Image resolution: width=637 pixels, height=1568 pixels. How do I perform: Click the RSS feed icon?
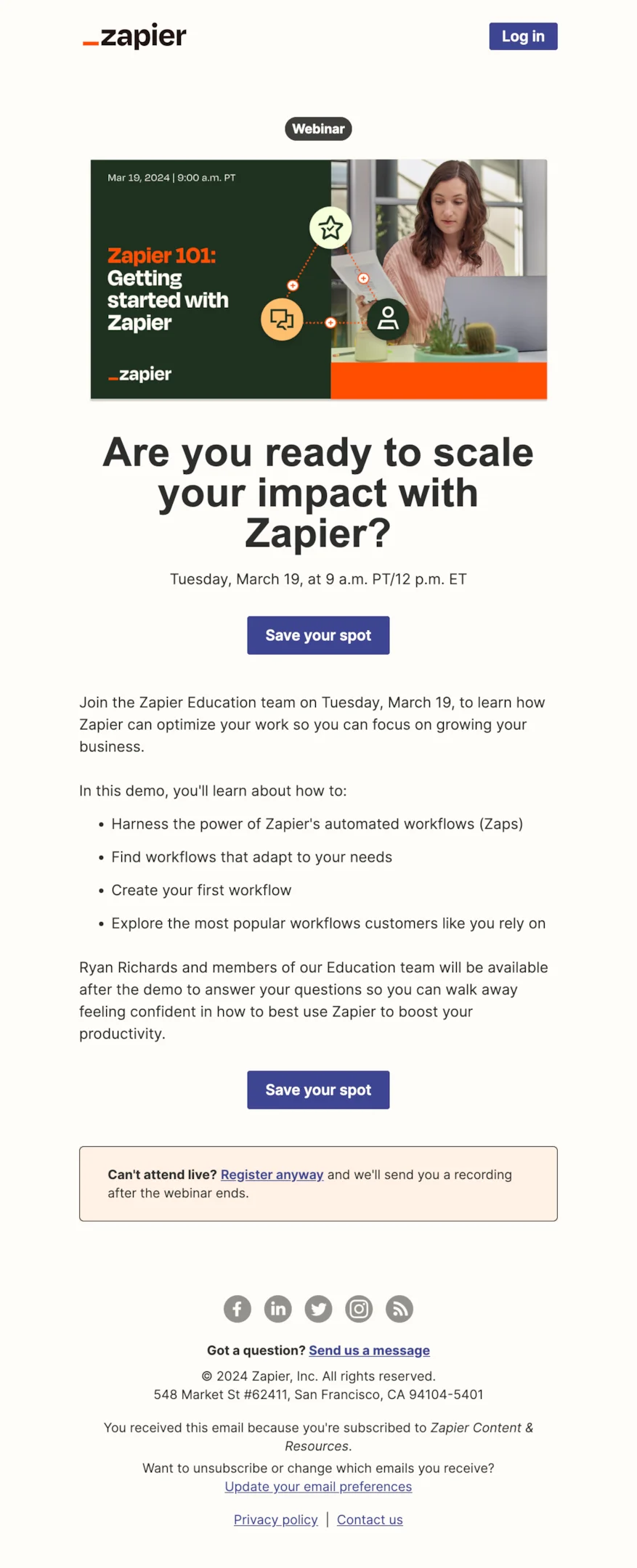(399, 1309)
